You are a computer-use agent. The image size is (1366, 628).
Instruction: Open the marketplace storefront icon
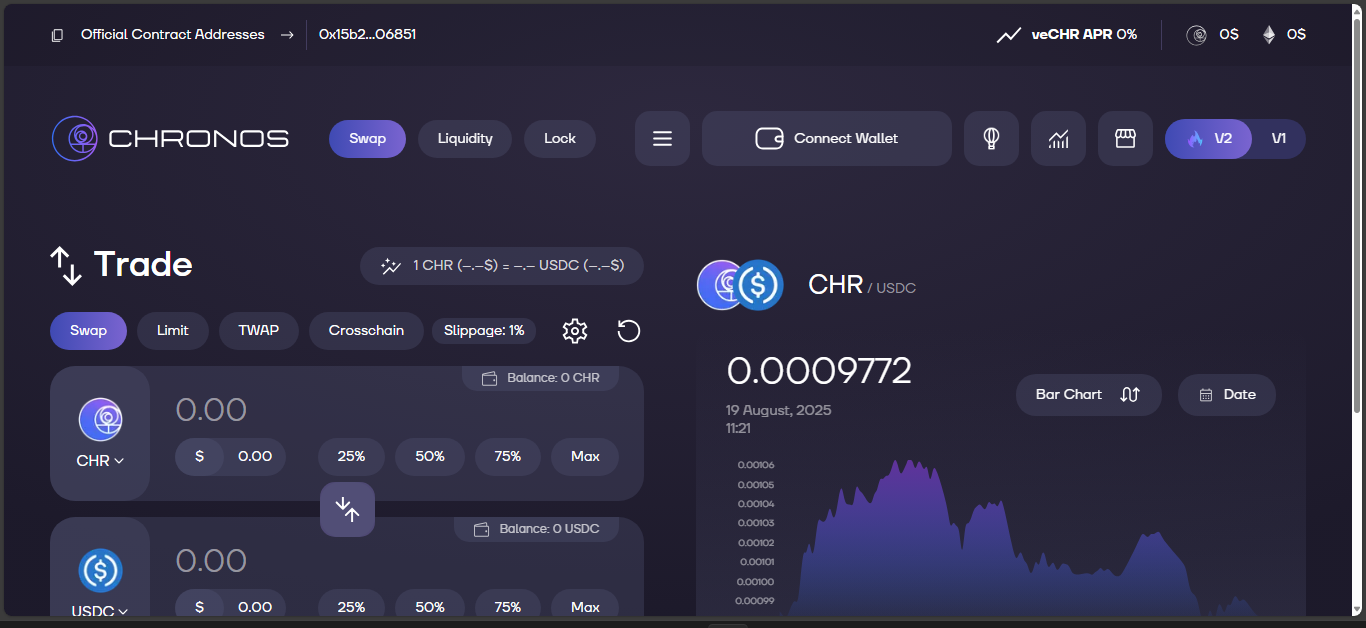tap(1125, 139)
